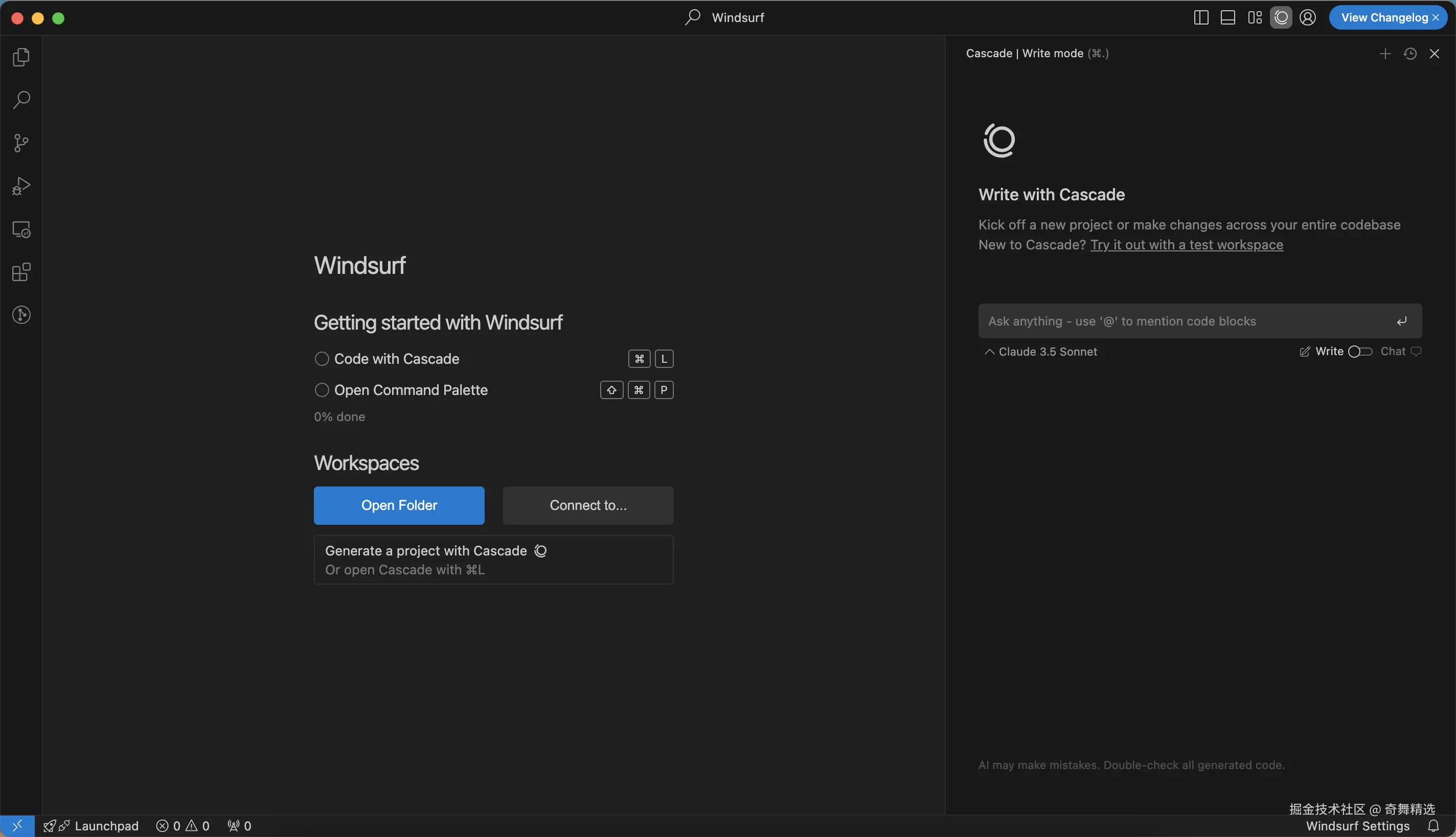This screenshot has height=837, width=1456.
Task: Open Launchpad from the status bar
Action: click(106, 826)
